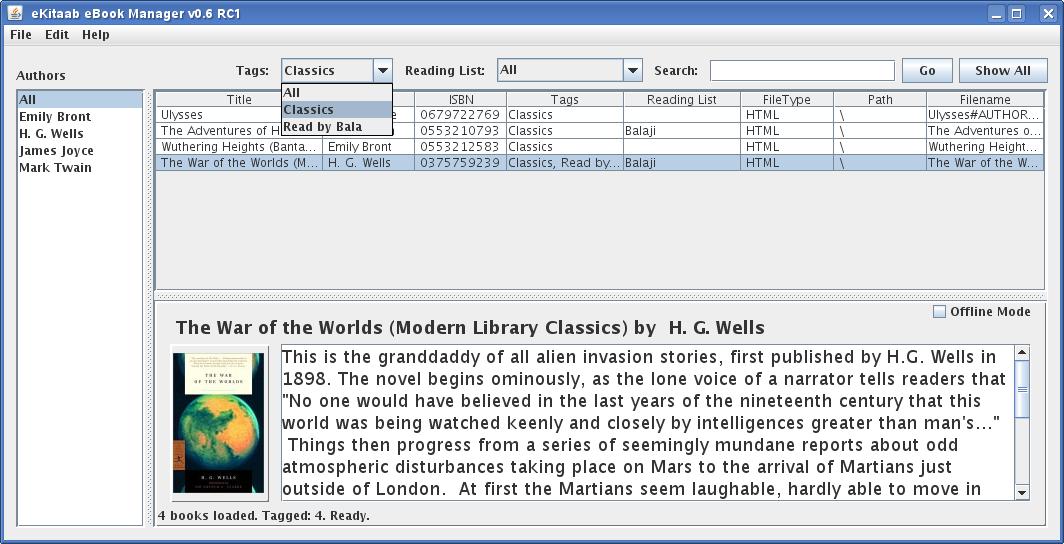Click the Search text field
Image resolution: width=1064 pixels, height=544 pixels.
click(802, 71)
